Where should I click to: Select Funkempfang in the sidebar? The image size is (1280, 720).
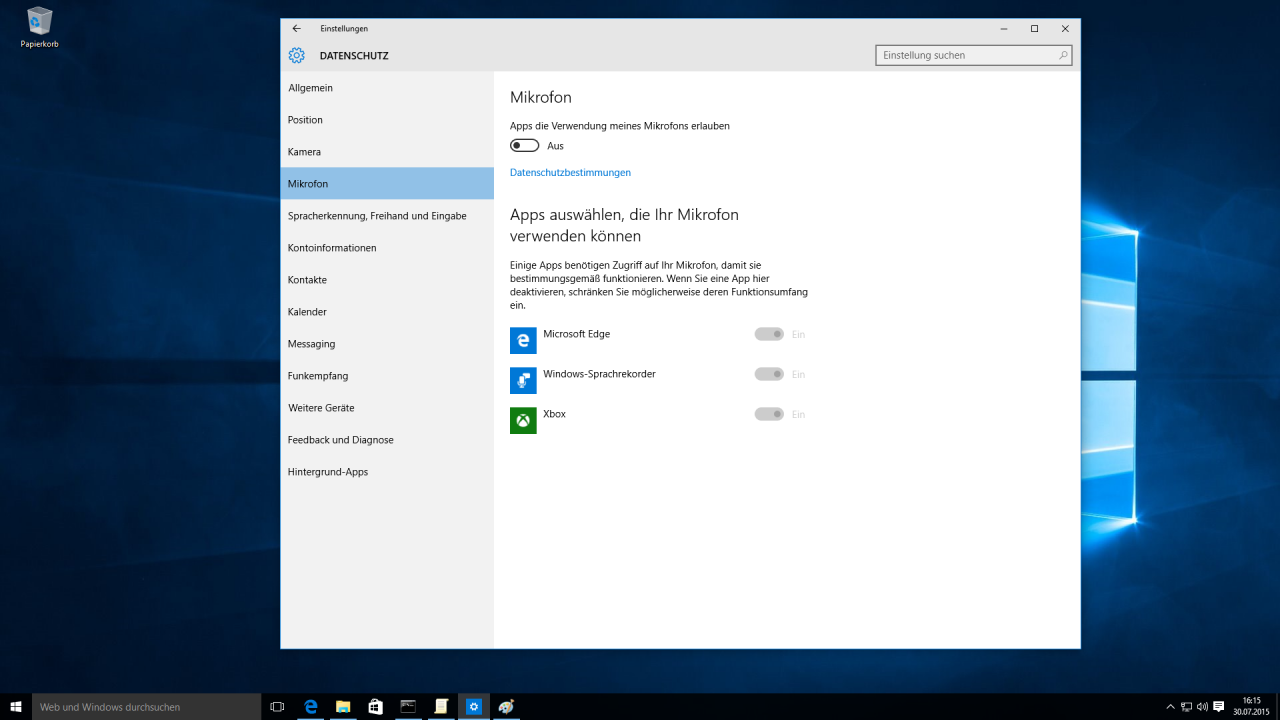coord(387,376)
